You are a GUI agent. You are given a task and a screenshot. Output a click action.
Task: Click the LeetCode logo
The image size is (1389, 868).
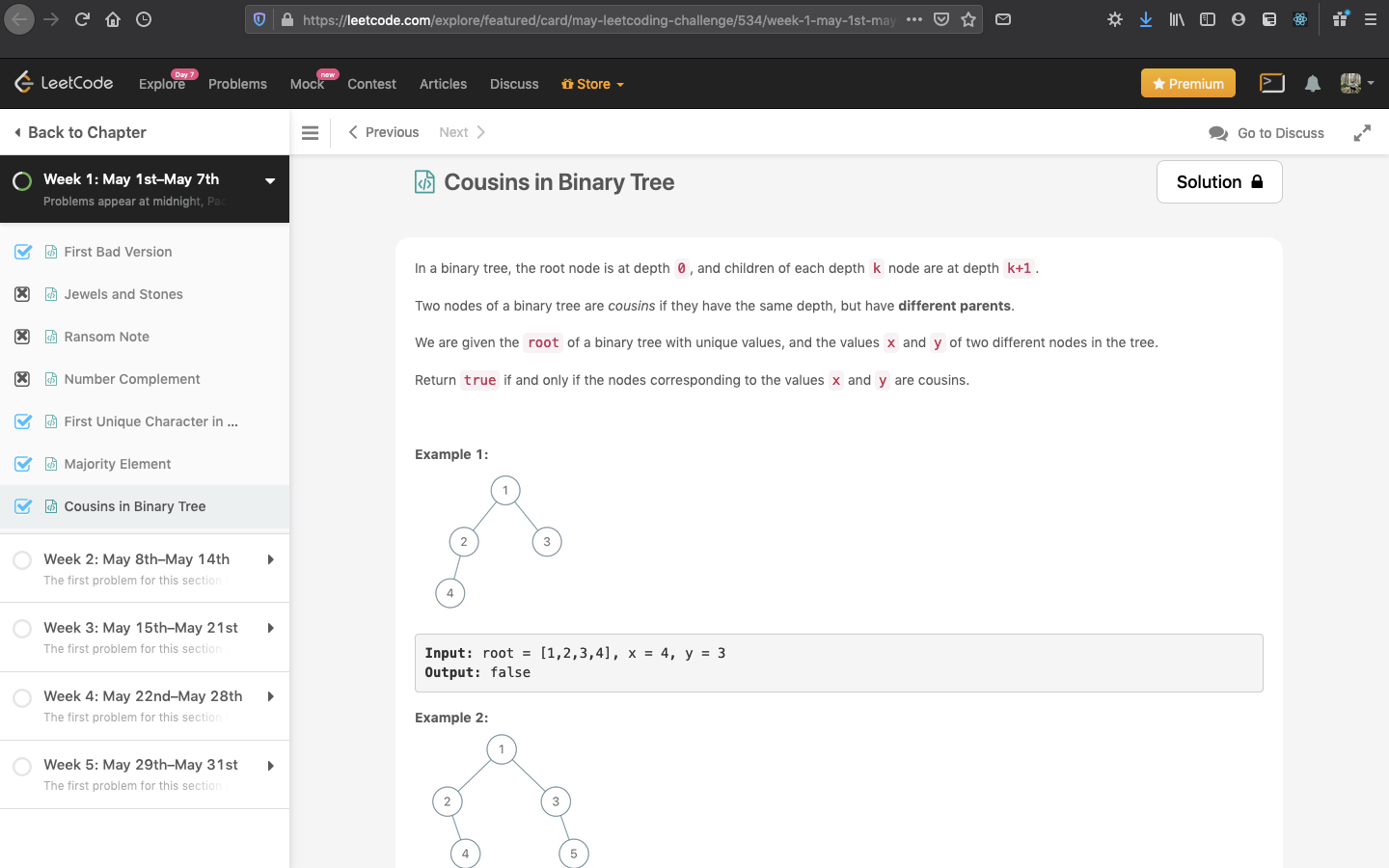64,83
